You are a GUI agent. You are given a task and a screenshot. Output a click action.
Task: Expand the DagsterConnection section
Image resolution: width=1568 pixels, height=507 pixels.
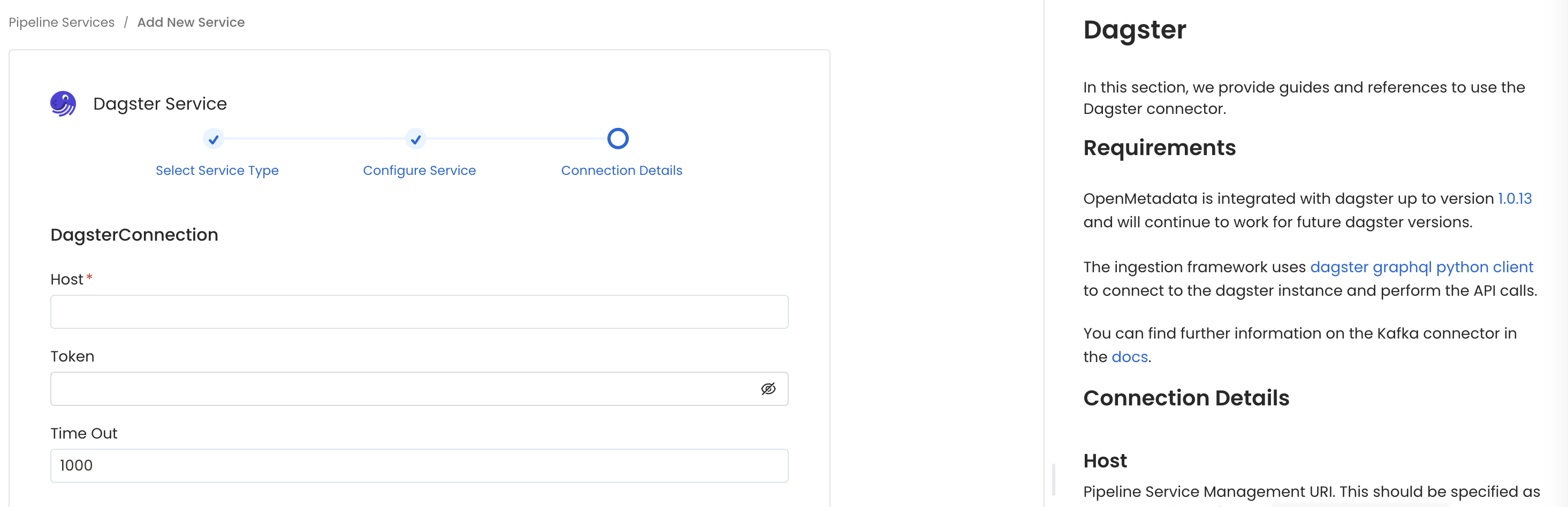[134, 234]
